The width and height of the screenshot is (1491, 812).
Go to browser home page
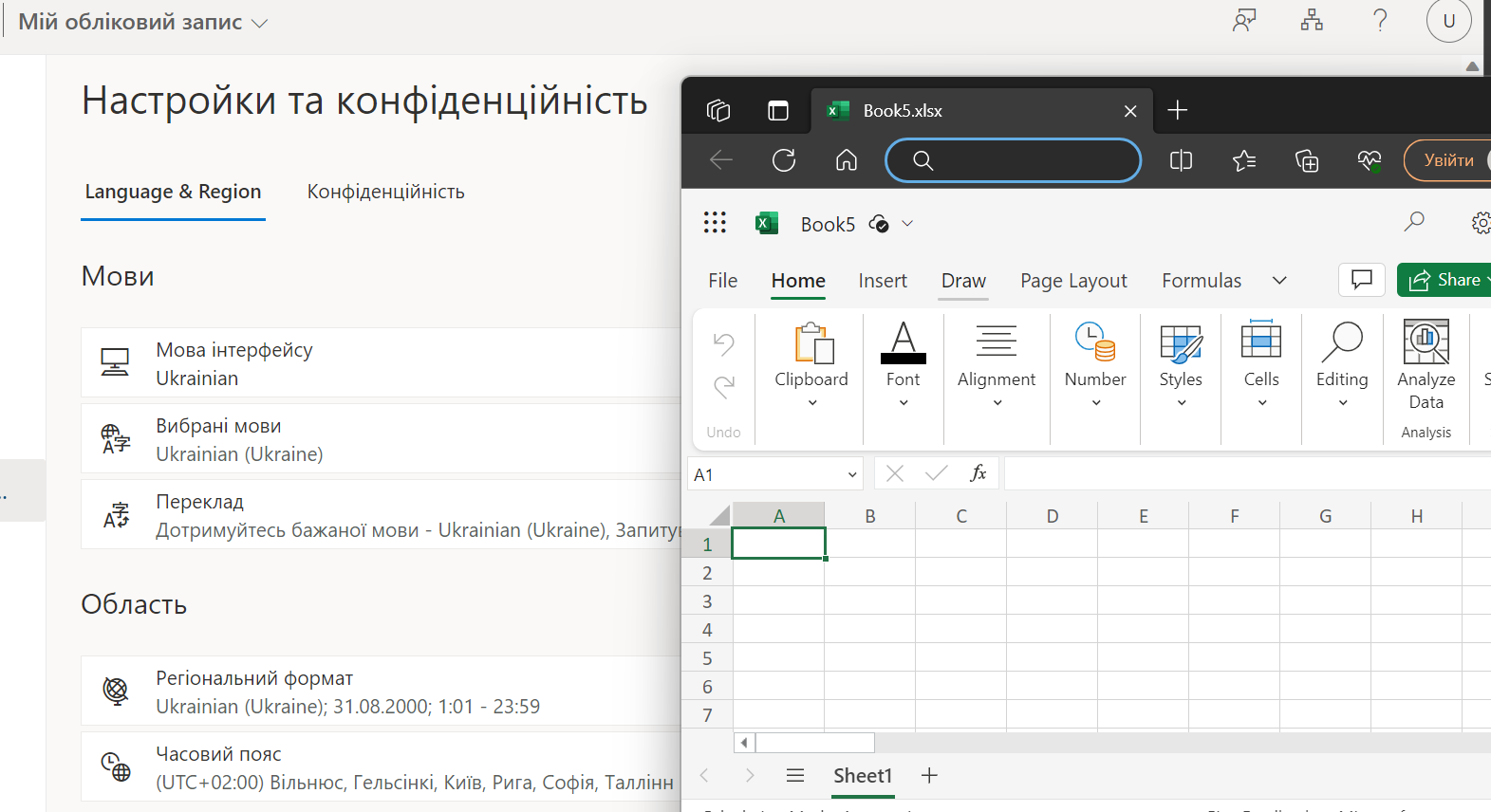(847, 160)
